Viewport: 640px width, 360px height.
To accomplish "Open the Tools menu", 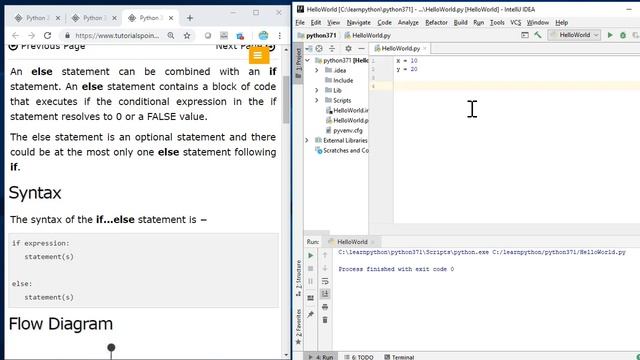I will [x=497, y=22].
